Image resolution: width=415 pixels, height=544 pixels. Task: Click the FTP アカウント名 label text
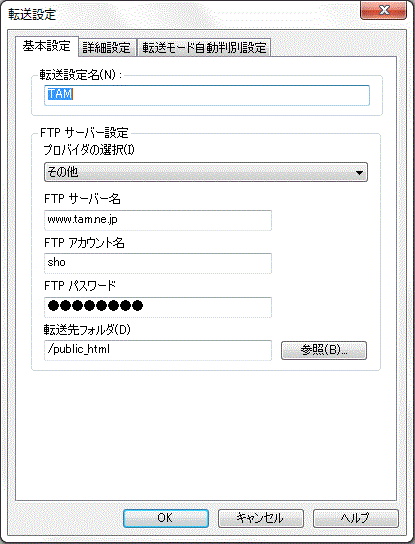pos(84,243)
